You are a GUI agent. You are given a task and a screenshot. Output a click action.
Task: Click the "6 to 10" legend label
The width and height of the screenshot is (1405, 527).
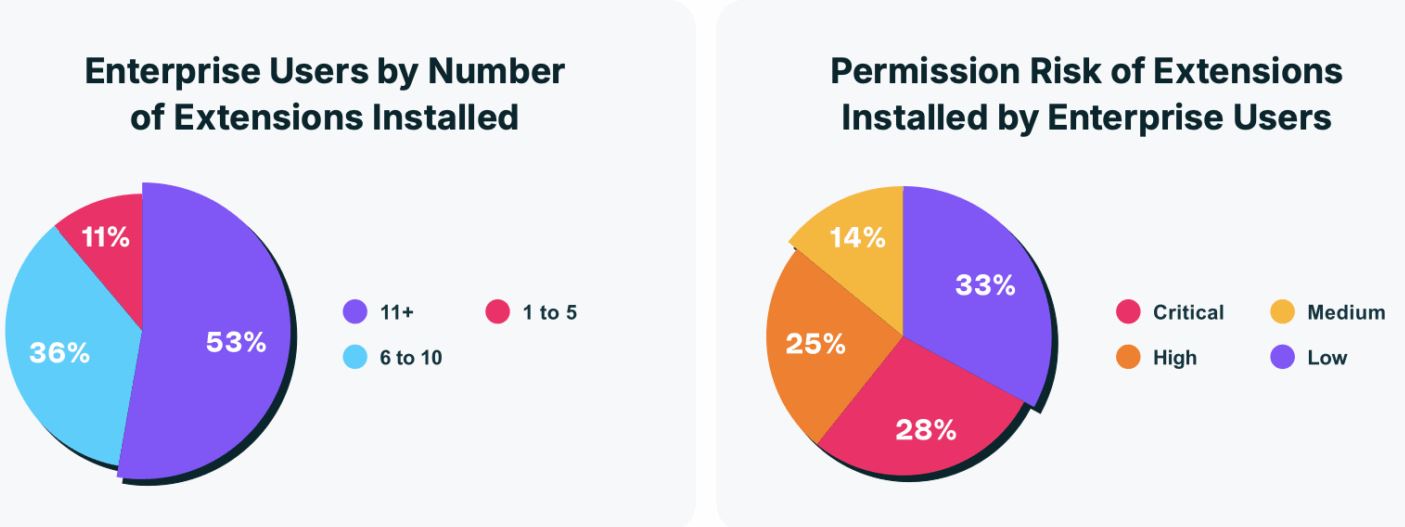(x=410, y=358)
